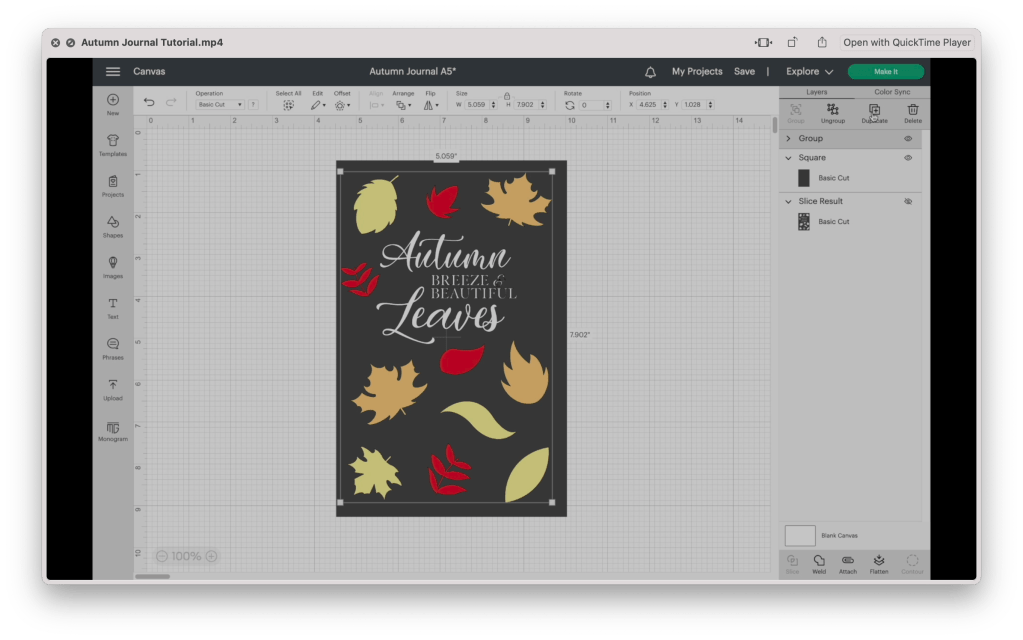1023x640 pixels.
Task: Click the Blank Canvas color swatch
Action: [800, 536]
